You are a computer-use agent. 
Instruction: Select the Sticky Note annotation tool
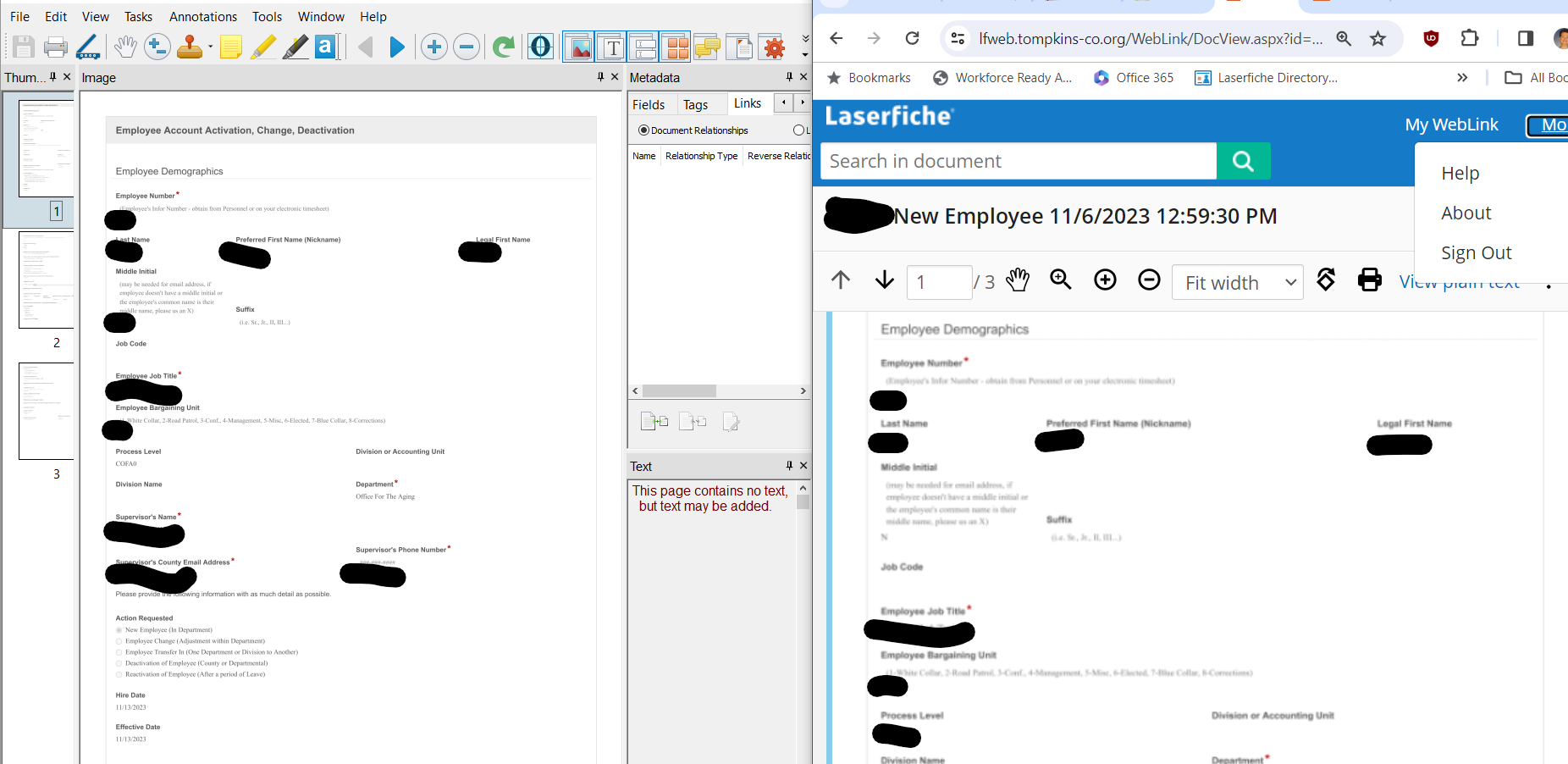click(x=230, y=47)
